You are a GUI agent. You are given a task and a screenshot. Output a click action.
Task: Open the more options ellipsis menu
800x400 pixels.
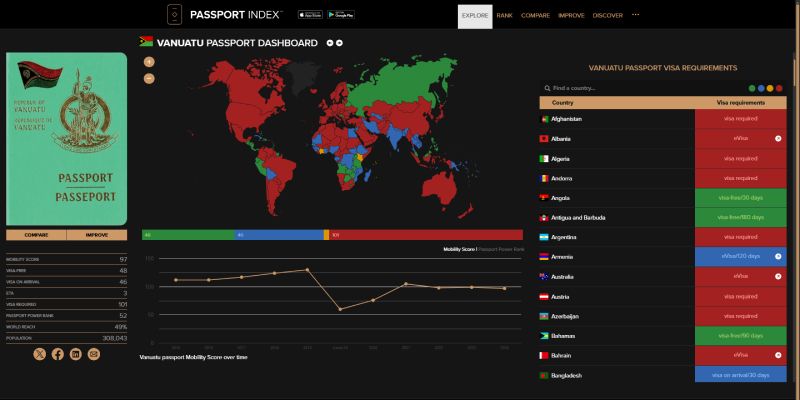pos(635,15)
